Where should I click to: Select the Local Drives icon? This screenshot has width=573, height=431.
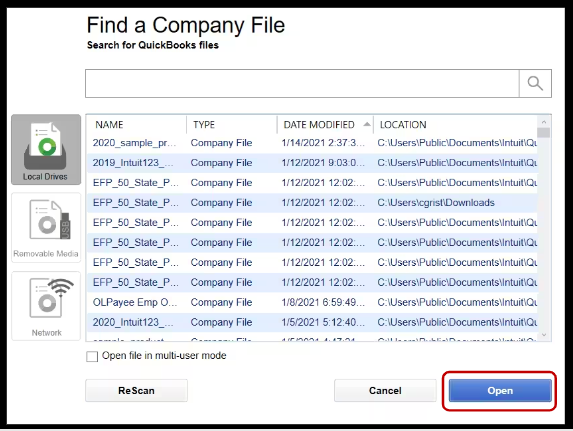tap(46, 149)
